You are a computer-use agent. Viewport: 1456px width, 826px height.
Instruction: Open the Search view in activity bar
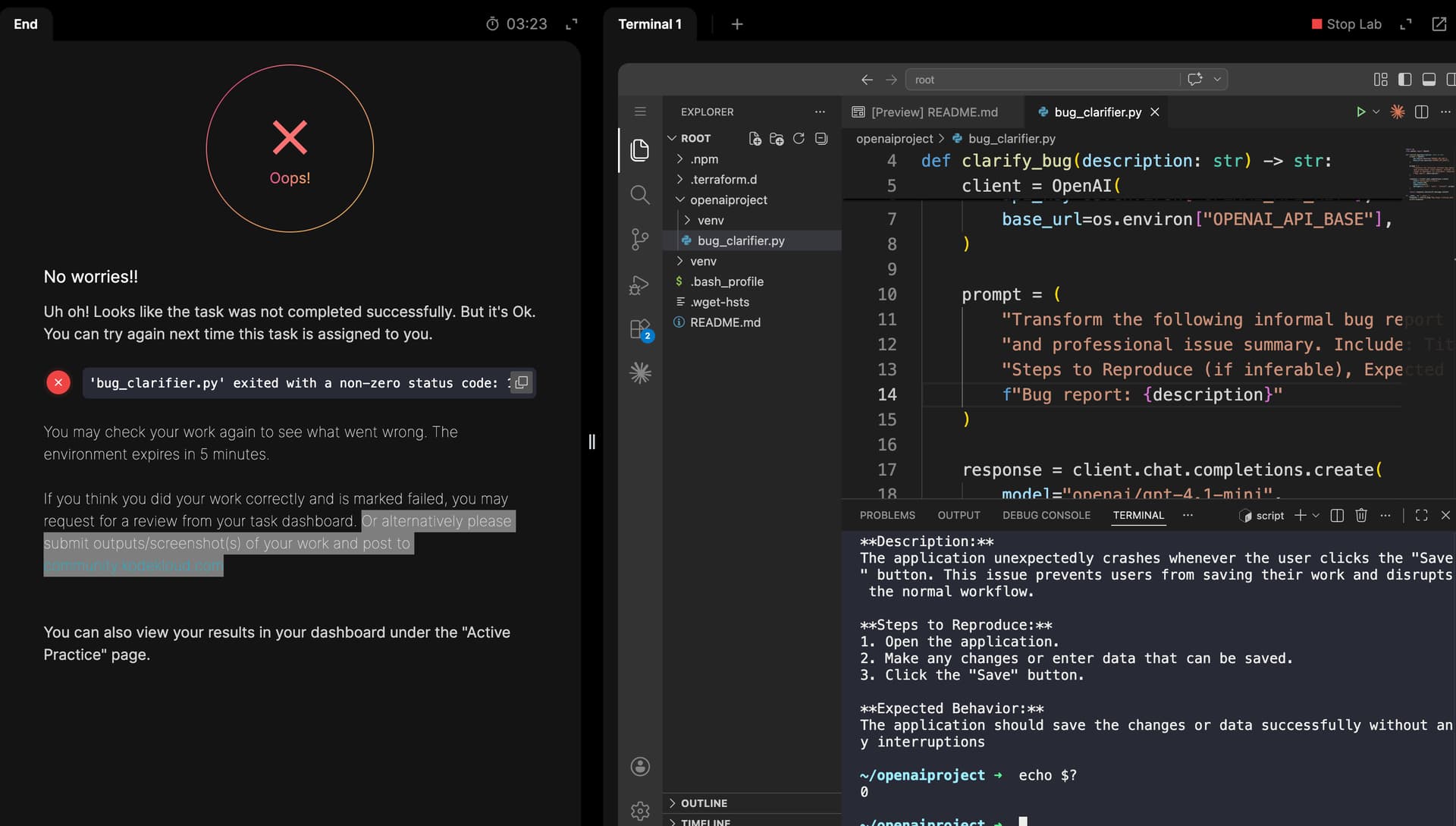click(639, 195)
